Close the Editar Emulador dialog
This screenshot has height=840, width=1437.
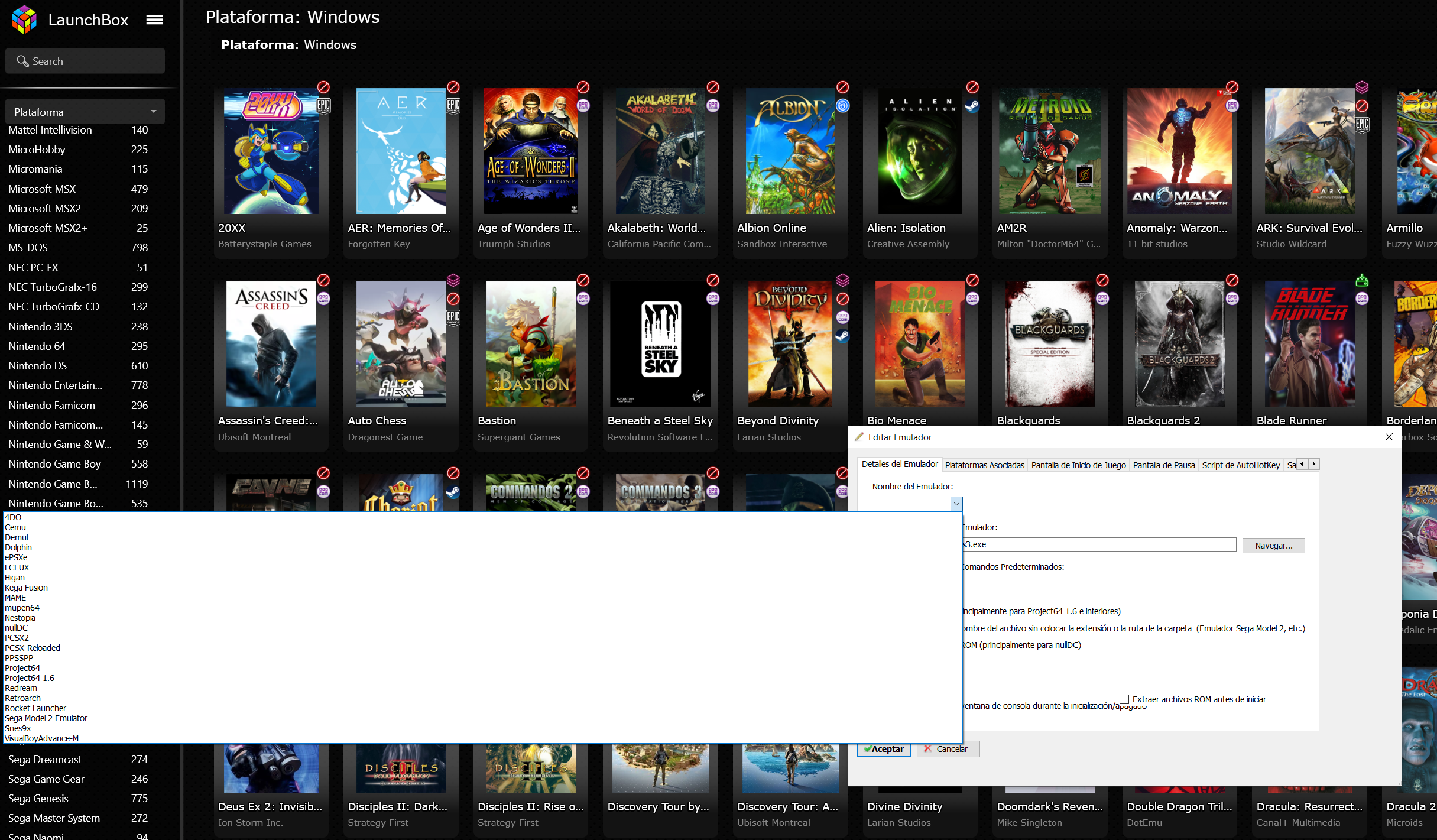(x=1389, y=437)
